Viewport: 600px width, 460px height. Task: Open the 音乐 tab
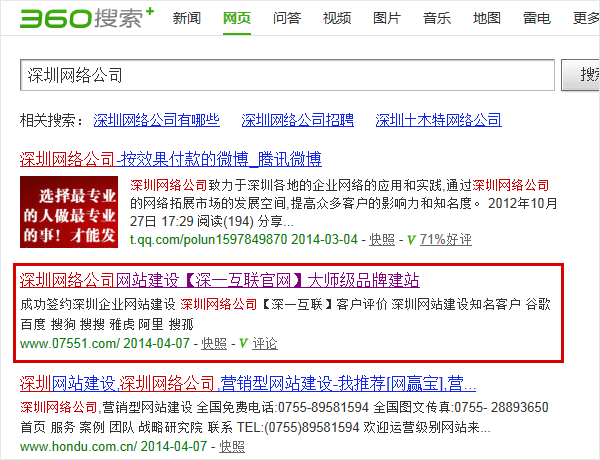coord(437,18)
